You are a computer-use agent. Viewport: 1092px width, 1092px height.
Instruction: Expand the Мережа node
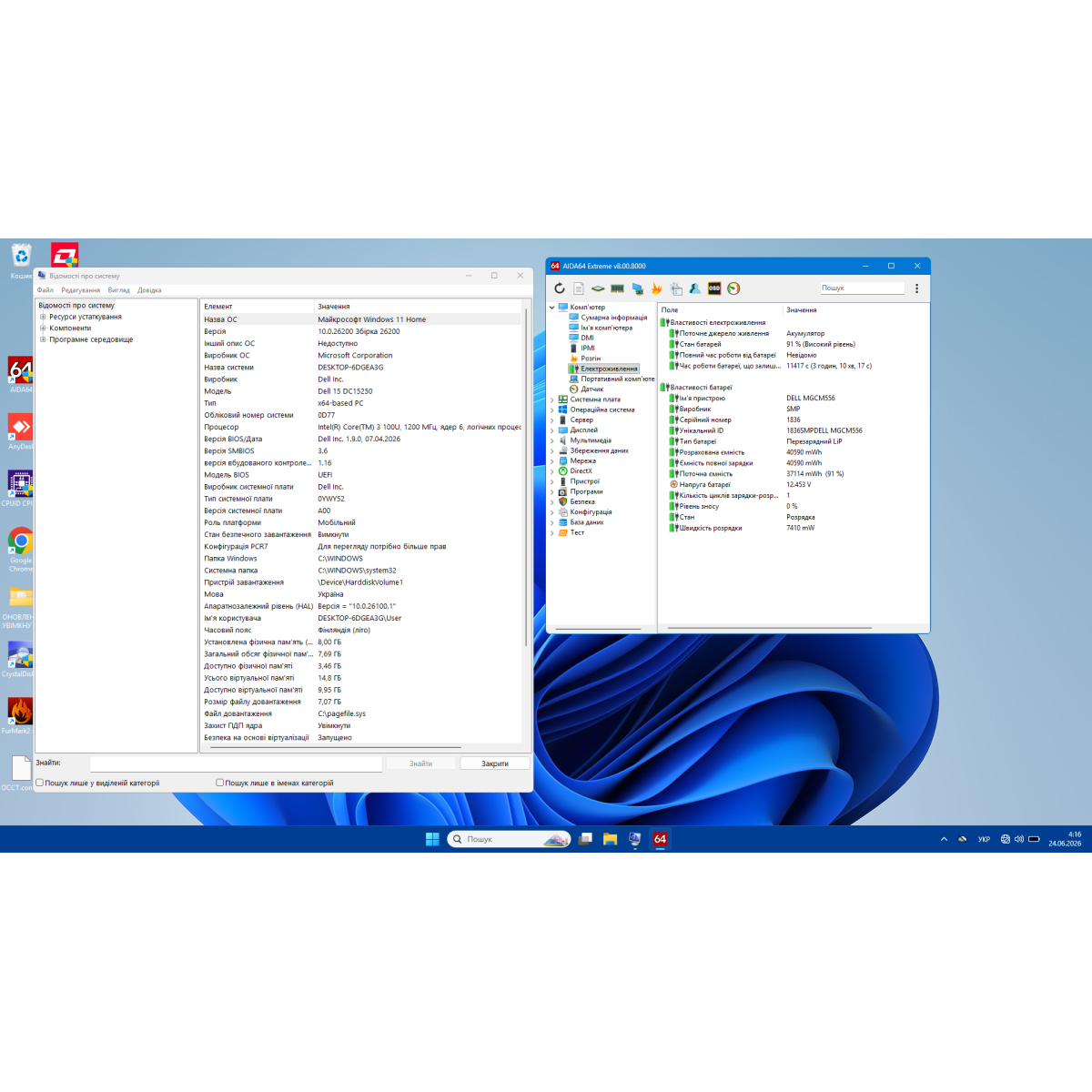coord(551,461)
